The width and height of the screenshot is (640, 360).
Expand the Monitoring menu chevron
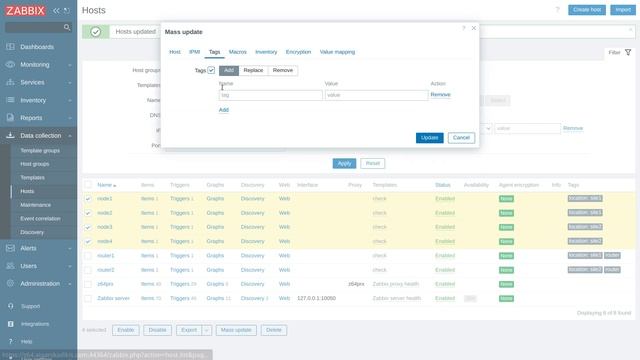pos(70,65)
